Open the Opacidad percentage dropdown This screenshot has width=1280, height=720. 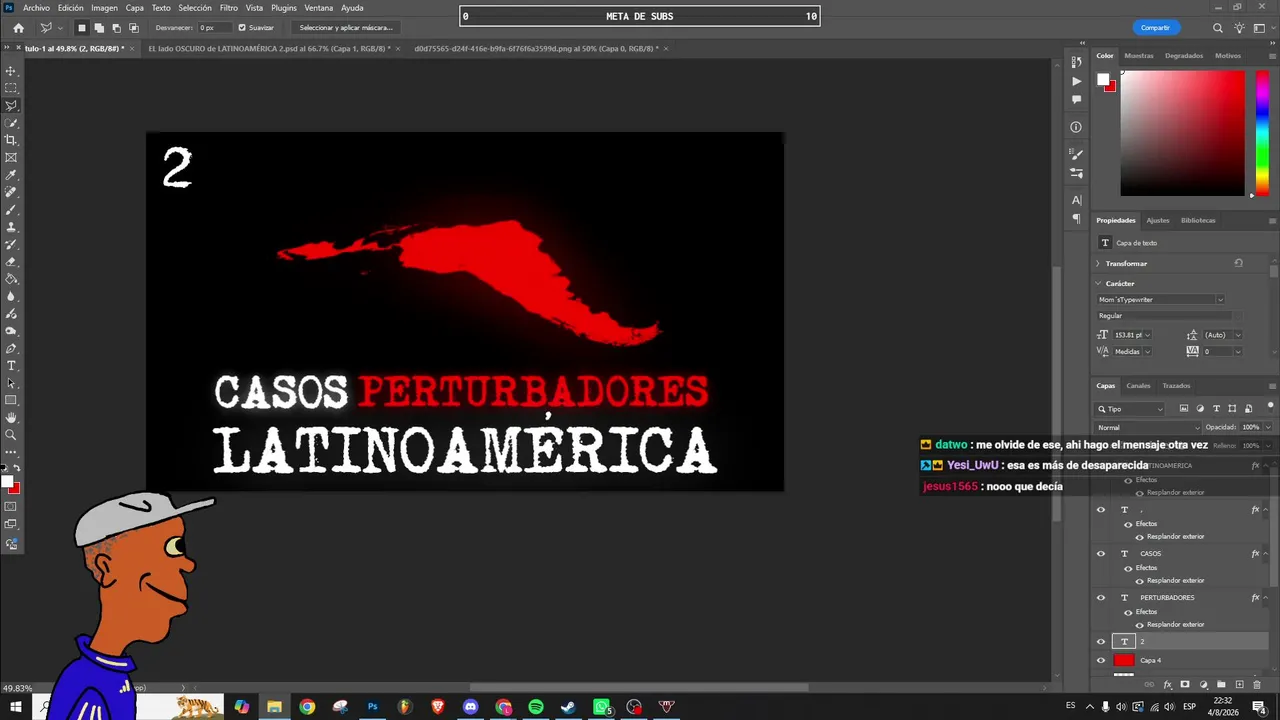coord(1268,428)
